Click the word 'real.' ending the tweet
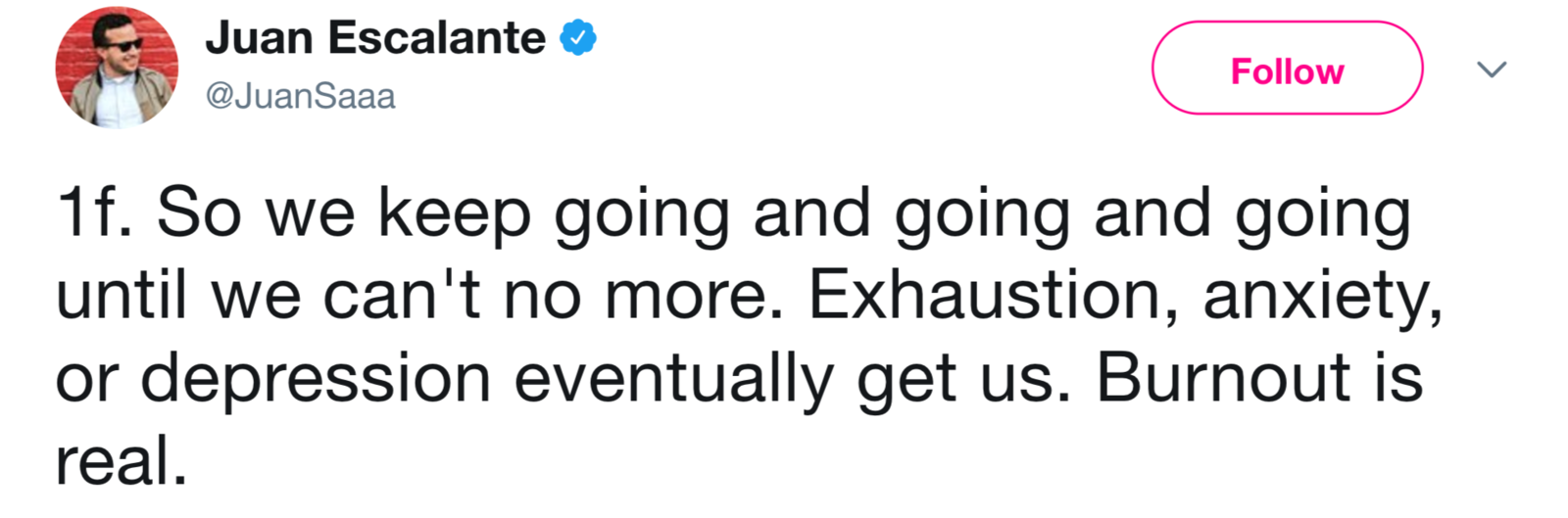Image resolution: width=1568 pixels, height=518 pixels. coord(121,460)
